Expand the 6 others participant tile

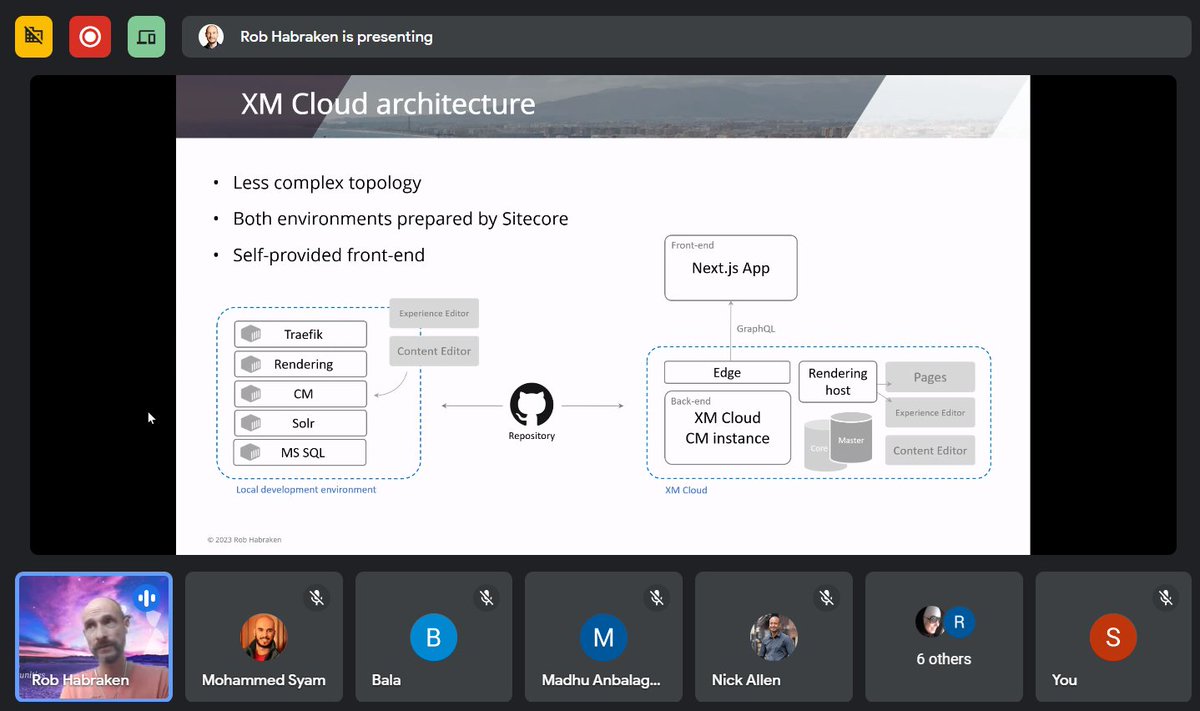943,637
